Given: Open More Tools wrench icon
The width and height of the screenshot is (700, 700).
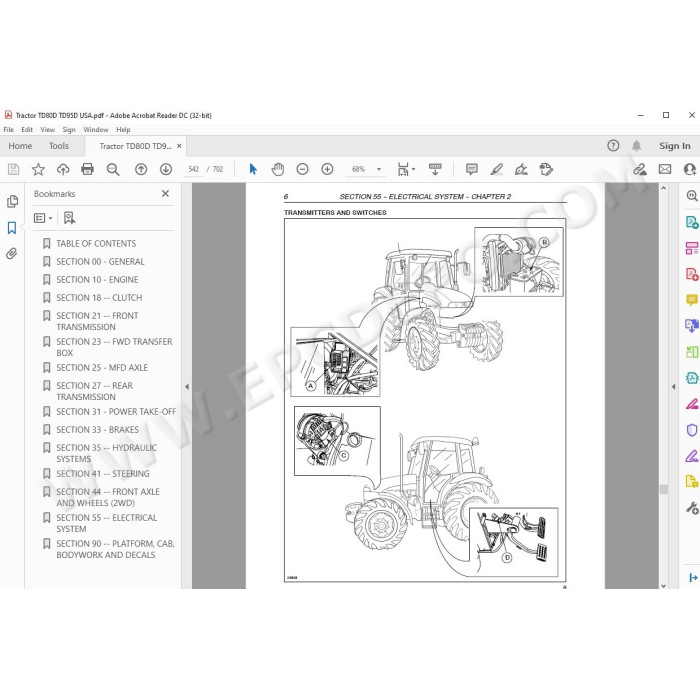Looking at the screenshot, I should pyautogui.click(x=692, y=508).
